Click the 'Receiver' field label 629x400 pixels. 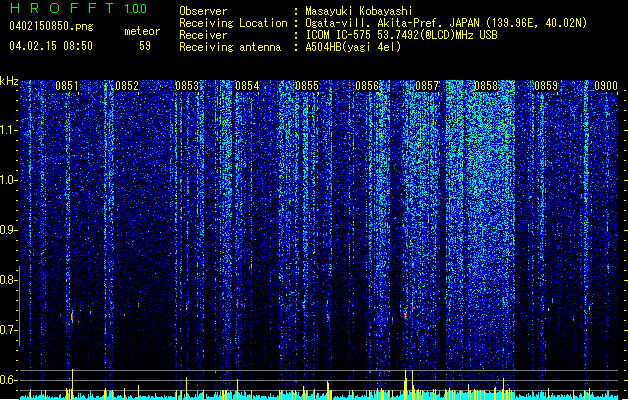click(x=203, y=35)
